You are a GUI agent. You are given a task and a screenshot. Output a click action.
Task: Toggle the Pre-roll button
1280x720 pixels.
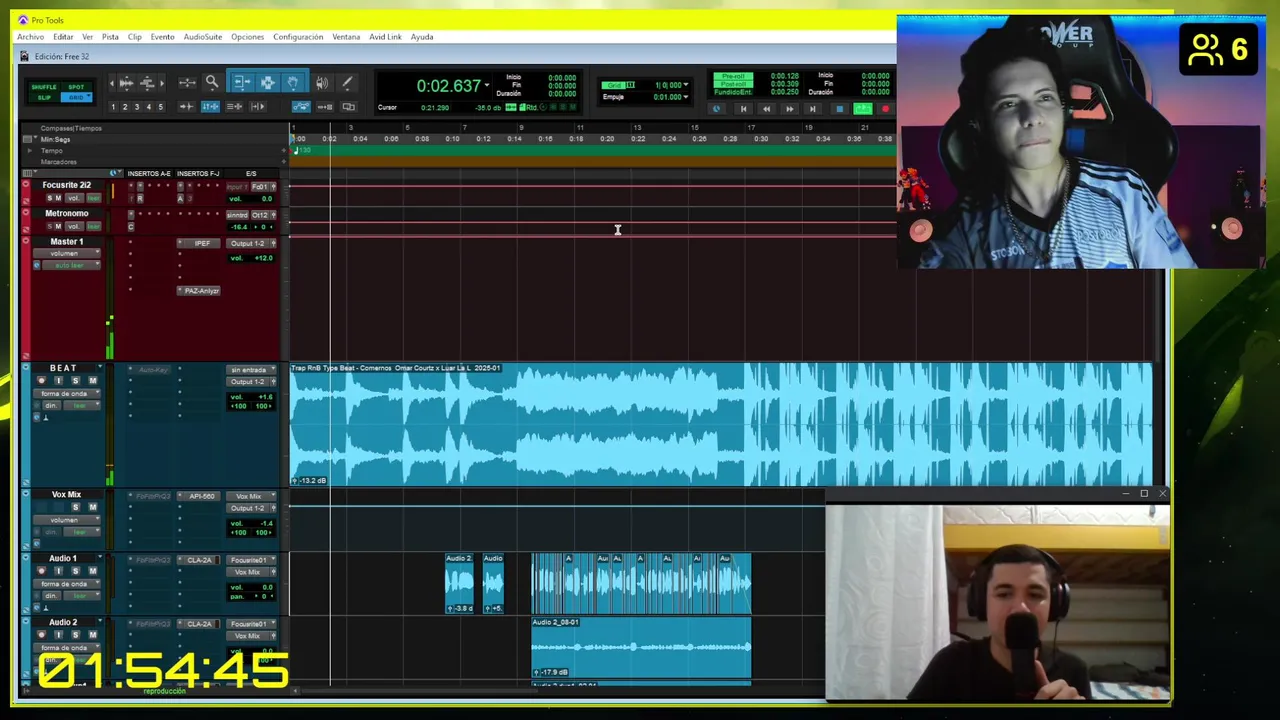click(x=733, y=76)
